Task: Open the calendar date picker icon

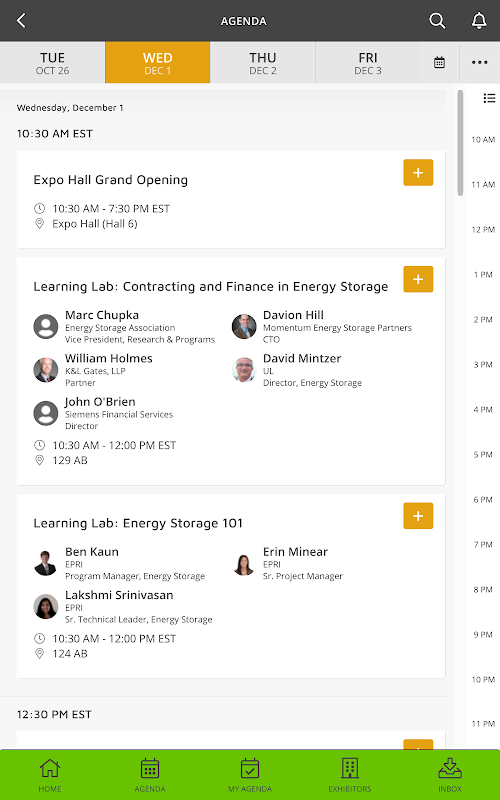Action: click(439, 63)
